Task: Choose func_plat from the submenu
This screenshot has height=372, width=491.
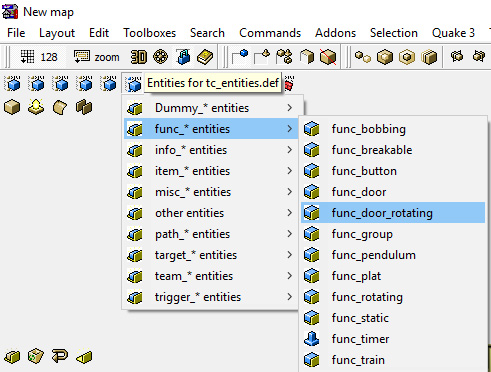Action: [393, 276]
